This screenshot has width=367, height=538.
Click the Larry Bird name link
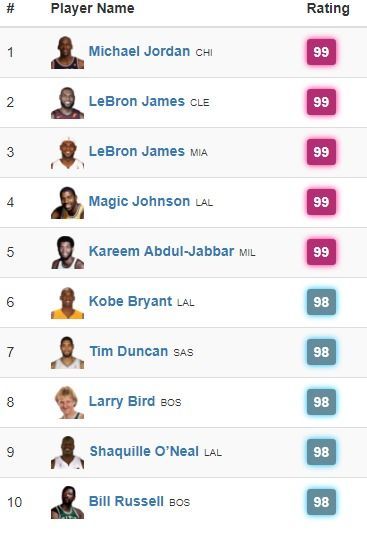pos(122,401)
